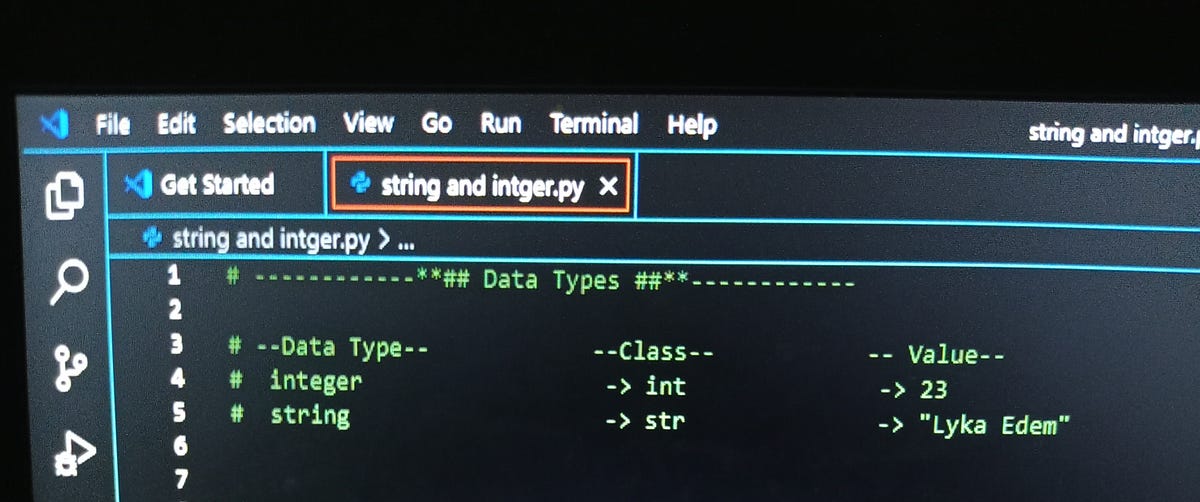Open the Selection menu

click(269, 123)
